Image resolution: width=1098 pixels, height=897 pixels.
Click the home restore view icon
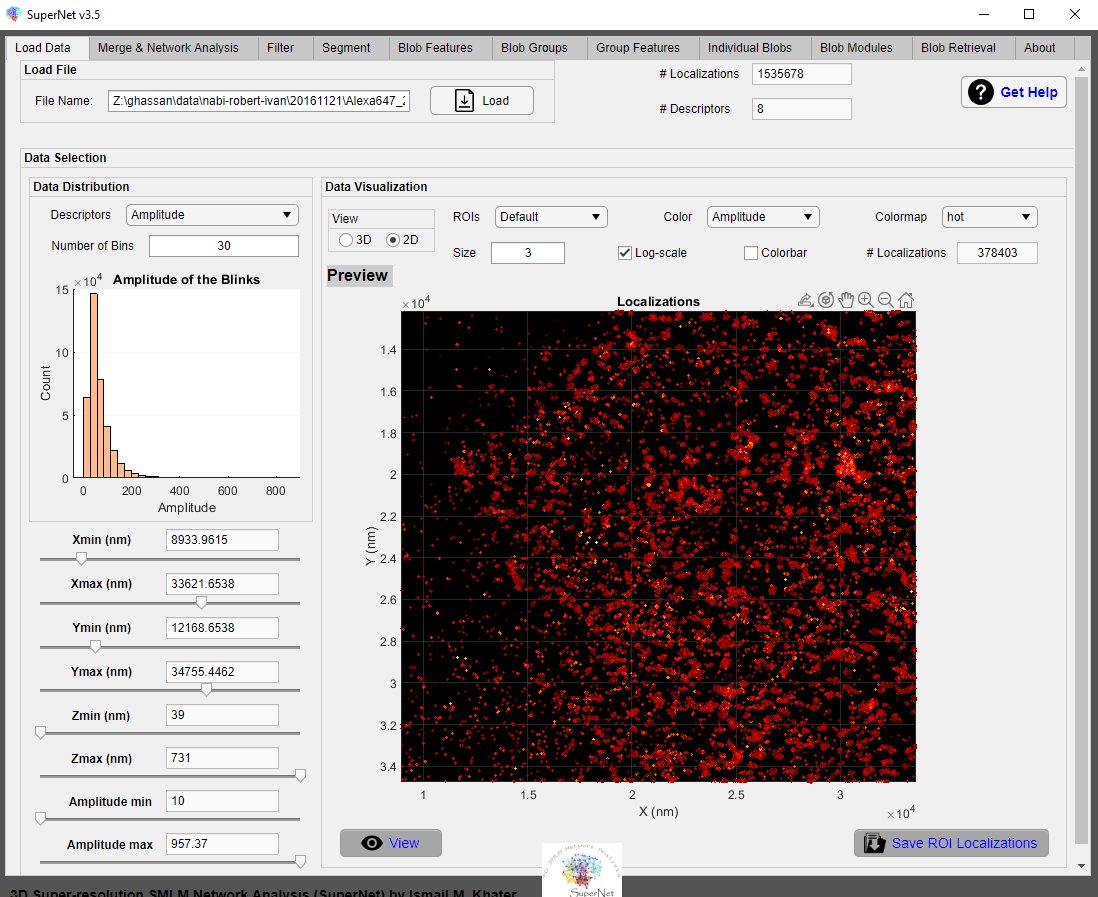905,300
